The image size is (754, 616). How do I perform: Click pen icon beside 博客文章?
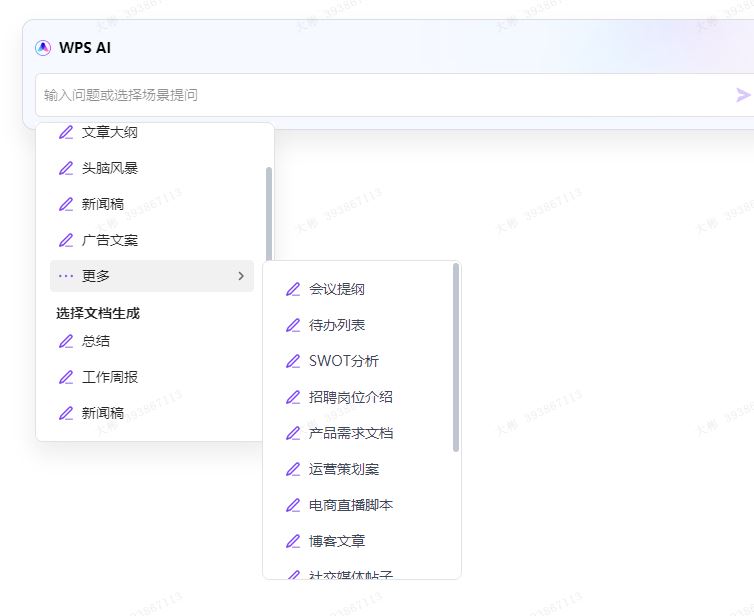pyautogui.click(x=293, y=541)
